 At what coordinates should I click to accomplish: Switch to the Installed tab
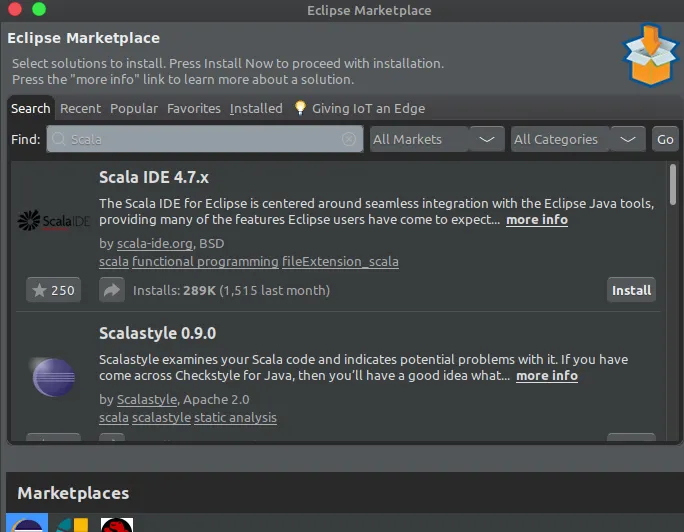click(256, 108)
